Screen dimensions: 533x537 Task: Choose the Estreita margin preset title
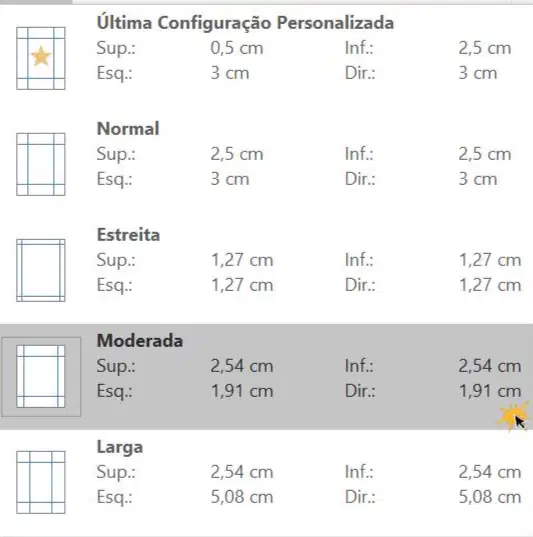click(128, 235)
